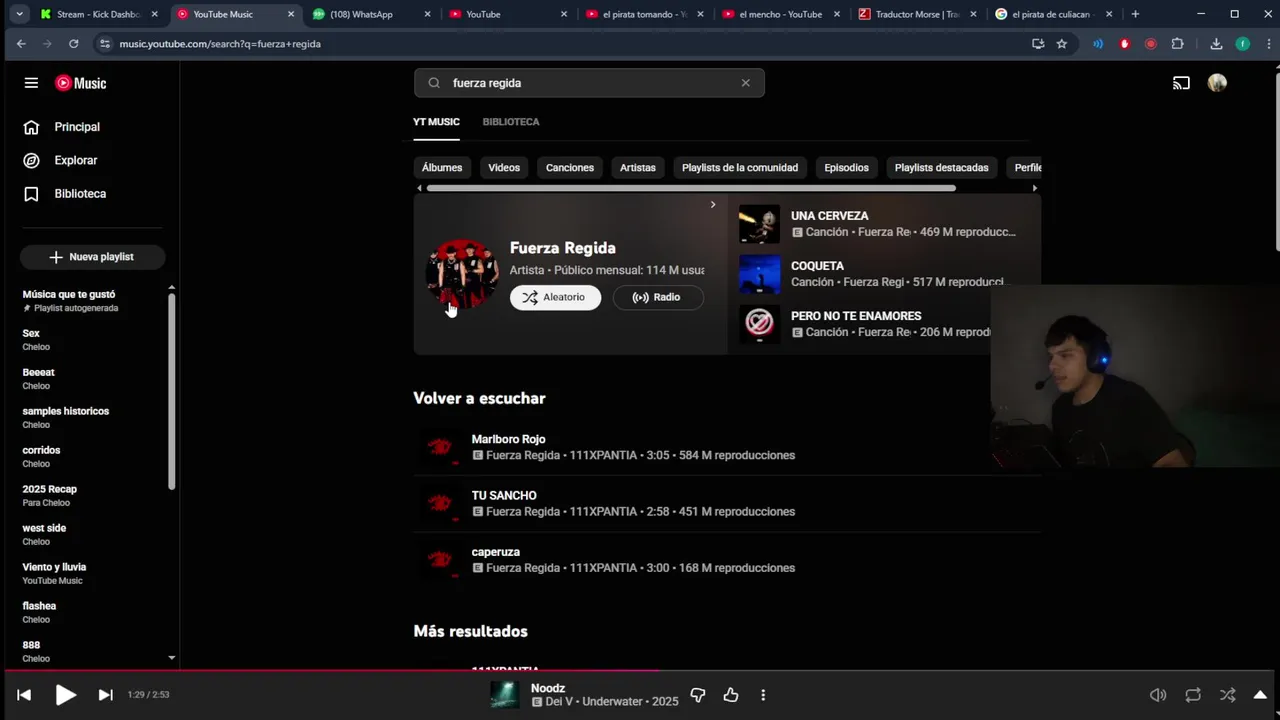The image size is (1280, 720).
Task: Clear the search box with X
Action: (745, 83)
